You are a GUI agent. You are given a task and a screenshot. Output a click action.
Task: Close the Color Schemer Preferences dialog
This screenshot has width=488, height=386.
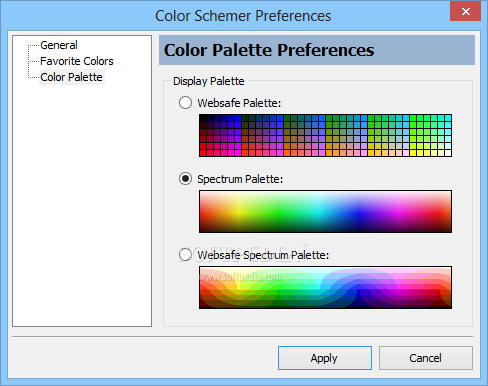[x=466, y=12]
